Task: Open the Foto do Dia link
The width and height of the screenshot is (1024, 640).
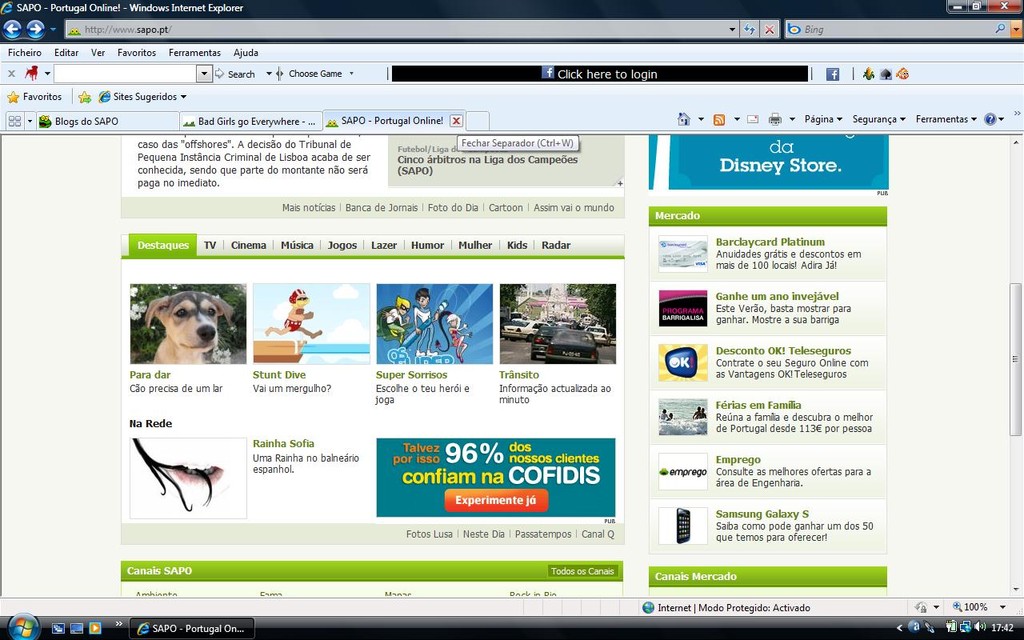Action: click(x=453, y=208)
